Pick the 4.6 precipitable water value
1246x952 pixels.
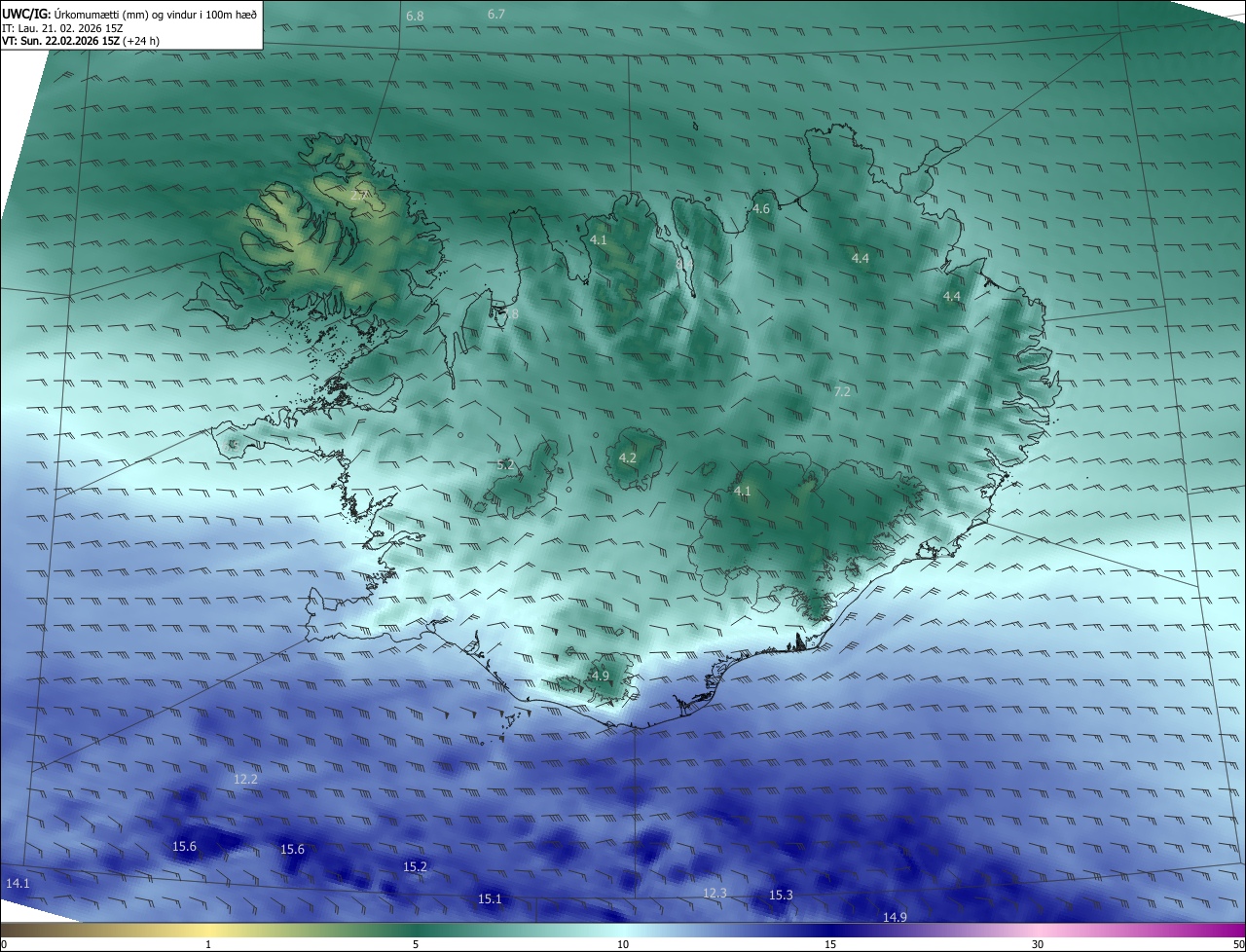[x=761, y=208]
